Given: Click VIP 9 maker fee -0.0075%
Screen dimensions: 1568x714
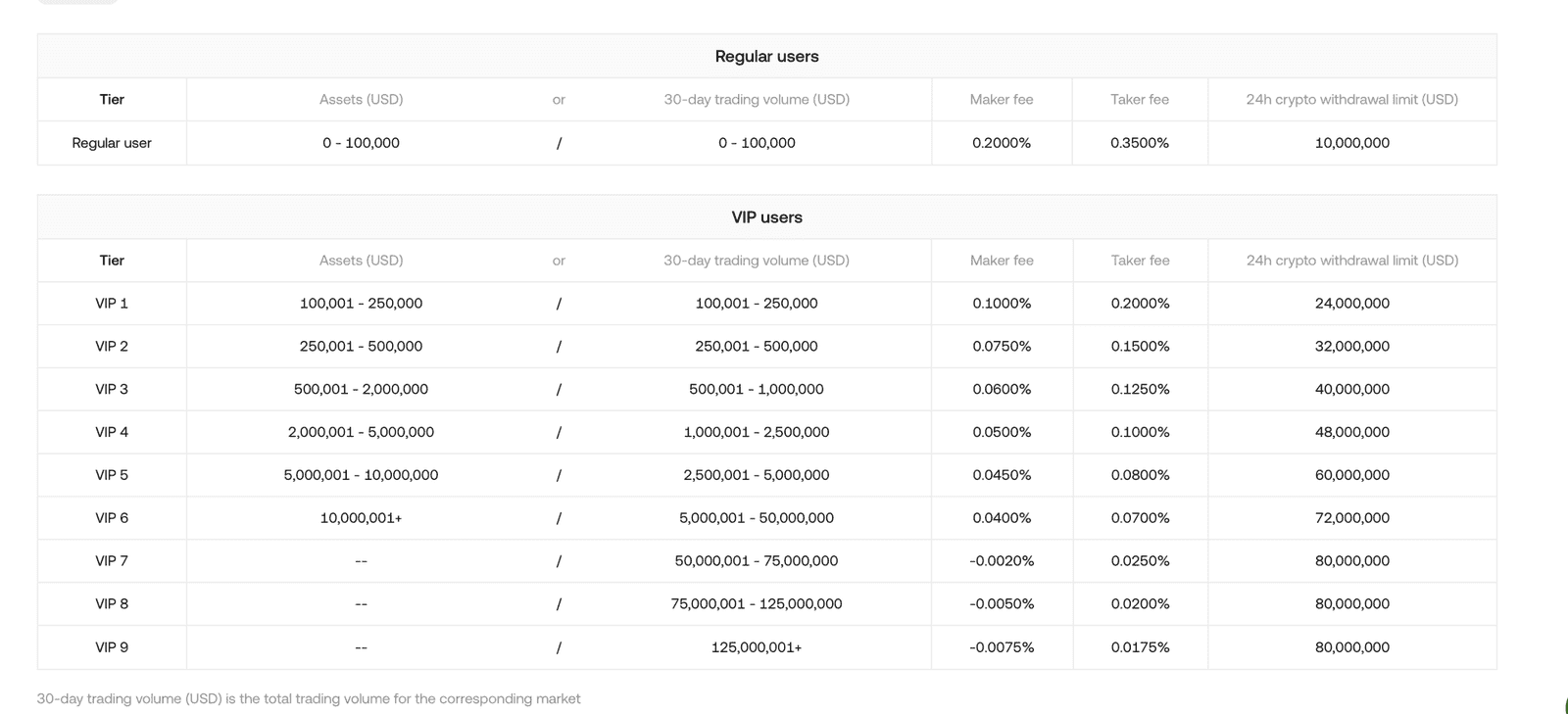Looking at the screenshot, I should coord(1002,647).
